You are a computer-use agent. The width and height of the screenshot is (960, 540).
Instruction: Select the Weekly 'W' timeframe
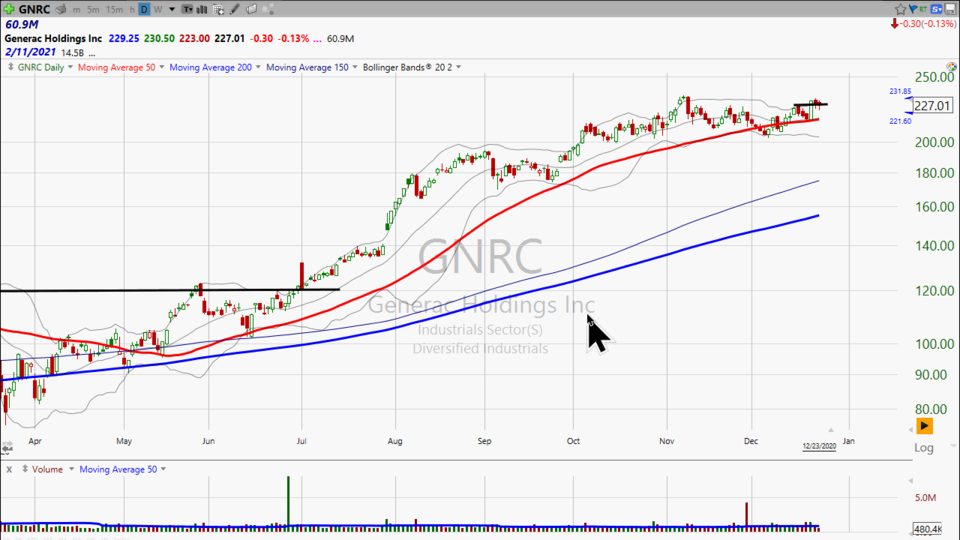158,9
